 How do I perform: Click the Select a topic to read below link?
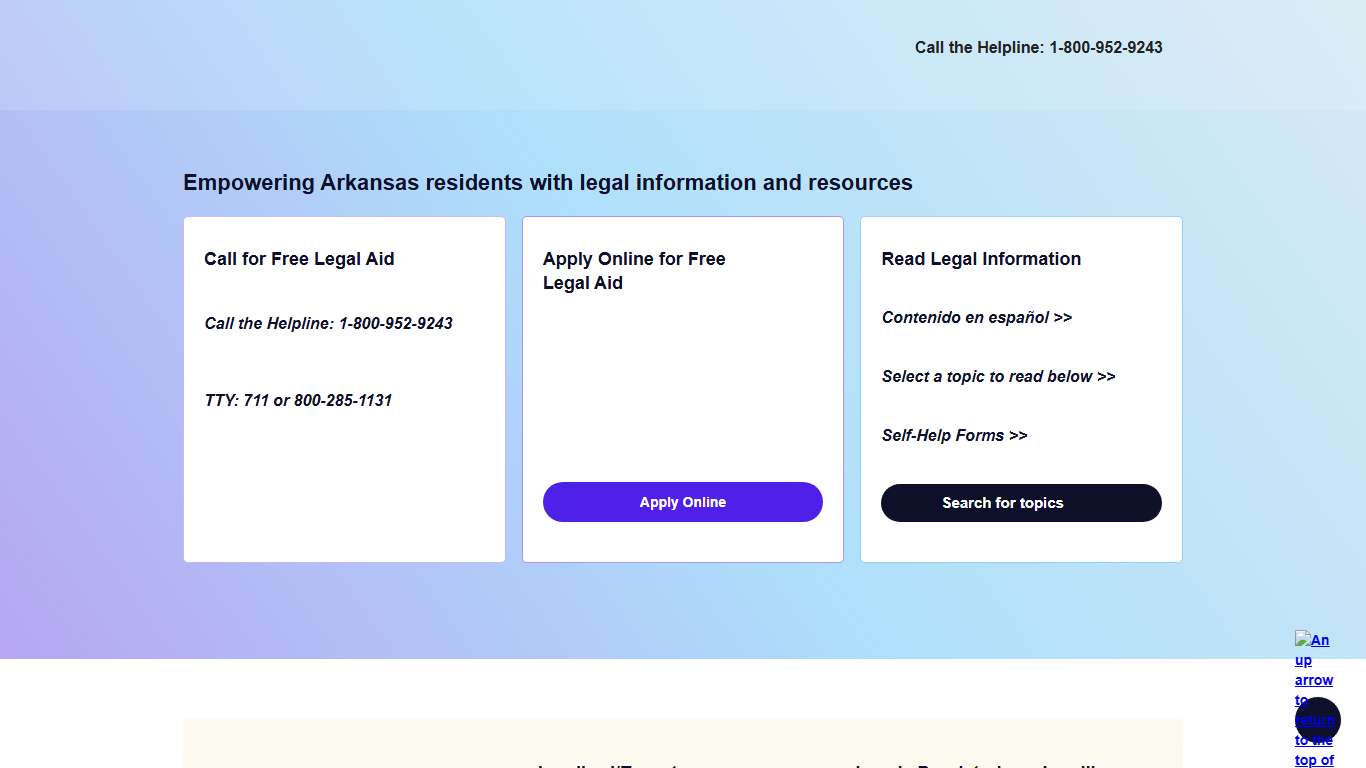(998, 376)
